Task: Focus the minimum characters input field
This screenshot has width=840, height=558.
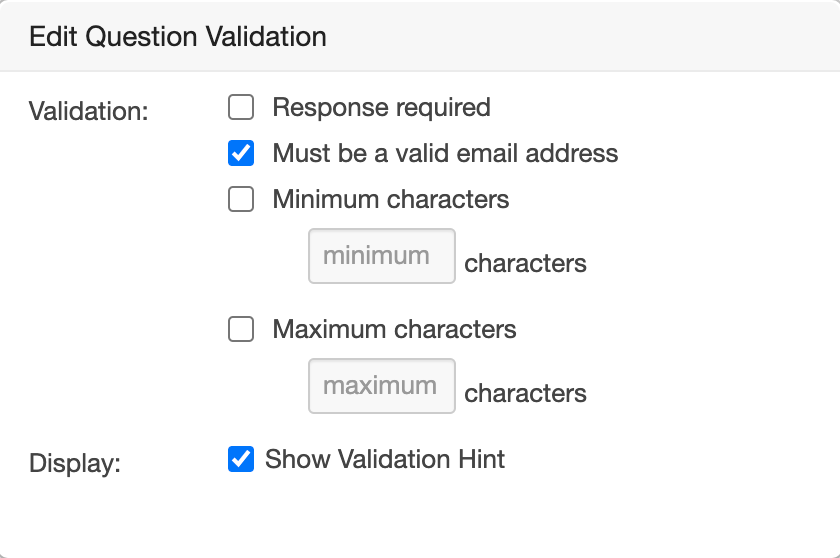Action: [x=381, y=256]
